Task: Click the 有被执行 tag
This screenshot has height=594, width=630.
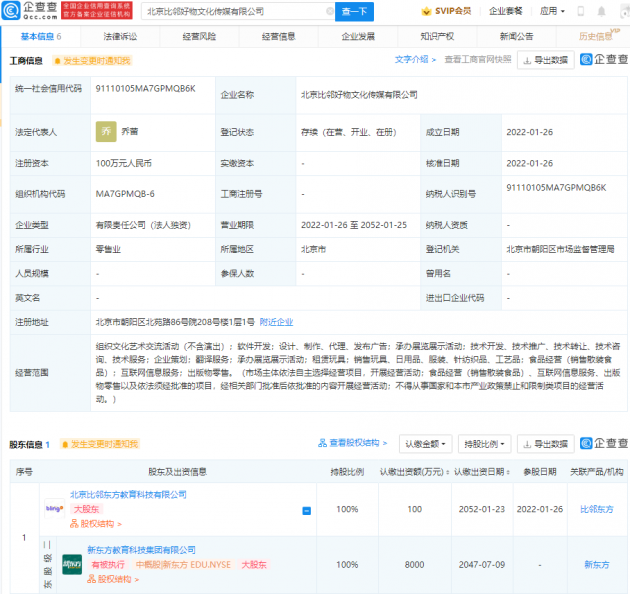Action: coord(108,565)
